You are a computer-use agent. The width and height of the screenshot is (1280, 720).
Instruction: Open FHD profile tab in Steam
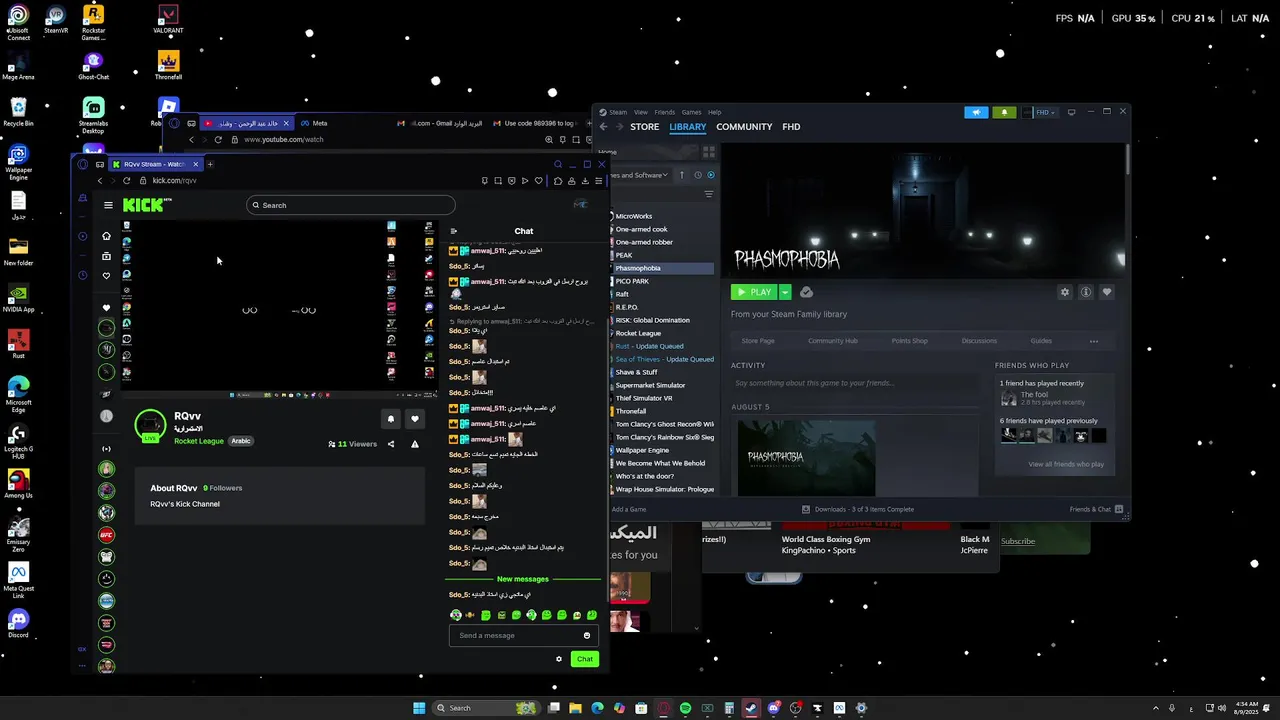791,127
